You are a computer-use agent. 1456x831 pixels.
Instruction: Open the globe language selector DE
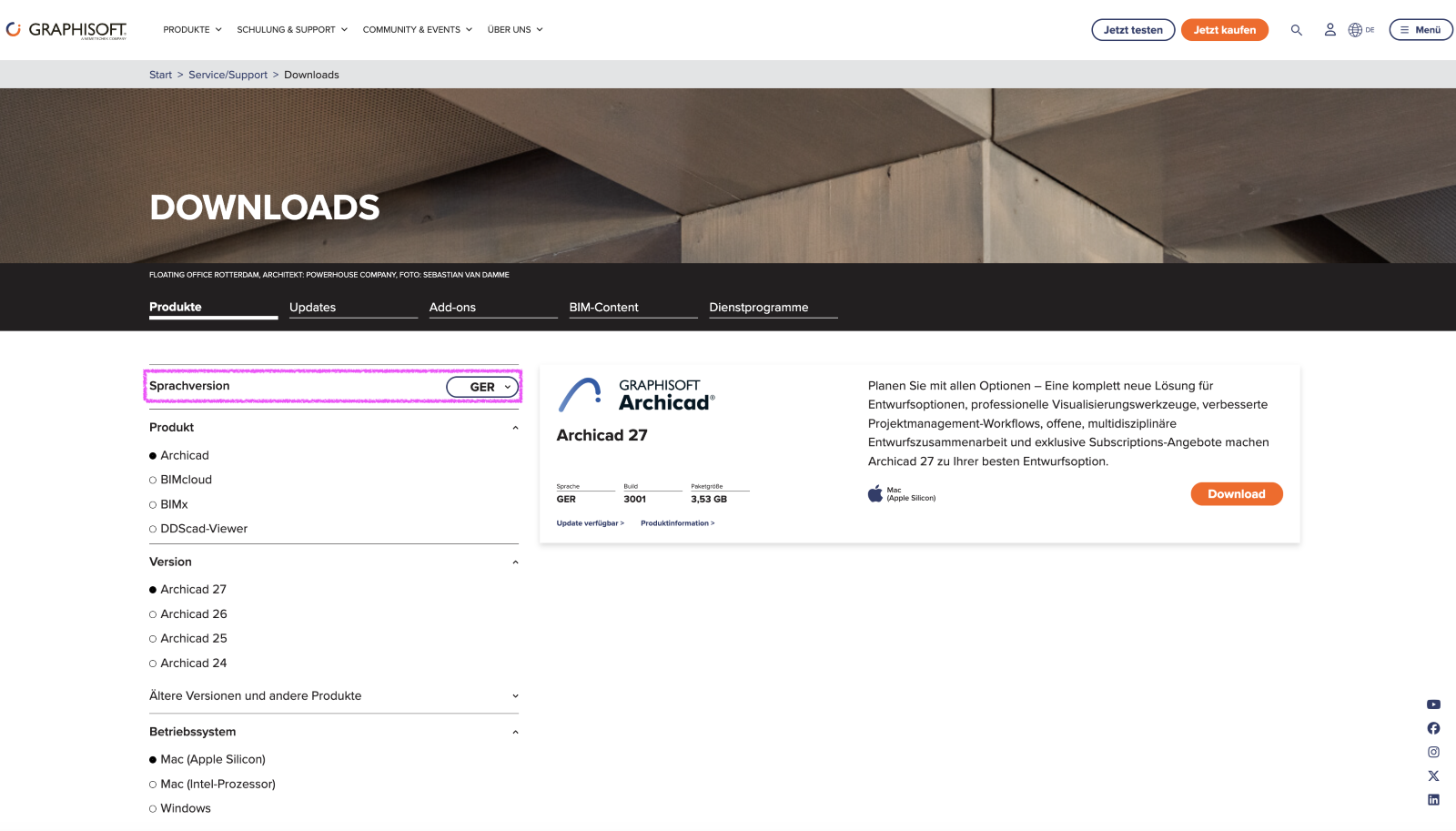pos(1361,30)
